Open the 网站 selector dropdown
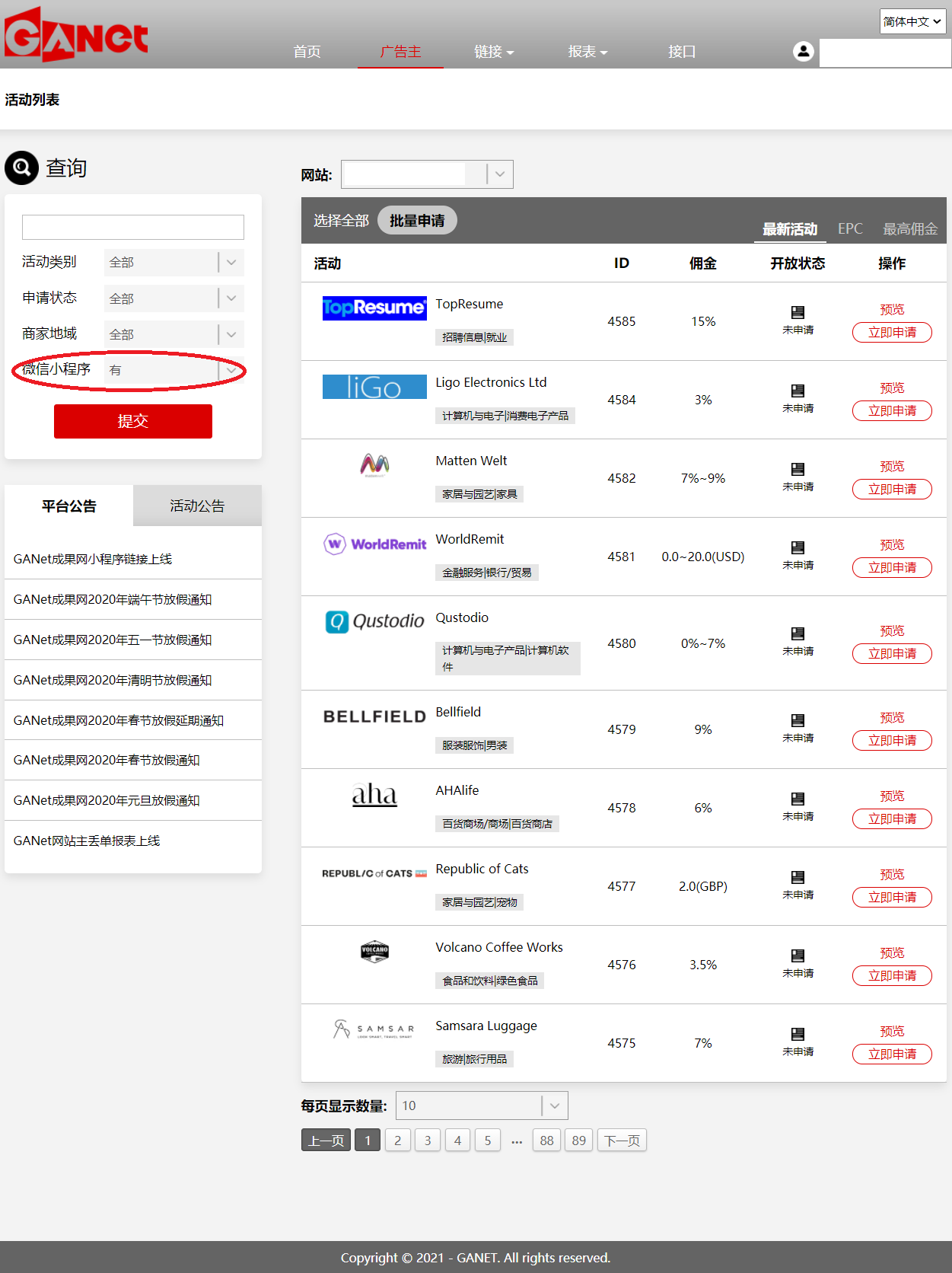 [x=427, y=174]
